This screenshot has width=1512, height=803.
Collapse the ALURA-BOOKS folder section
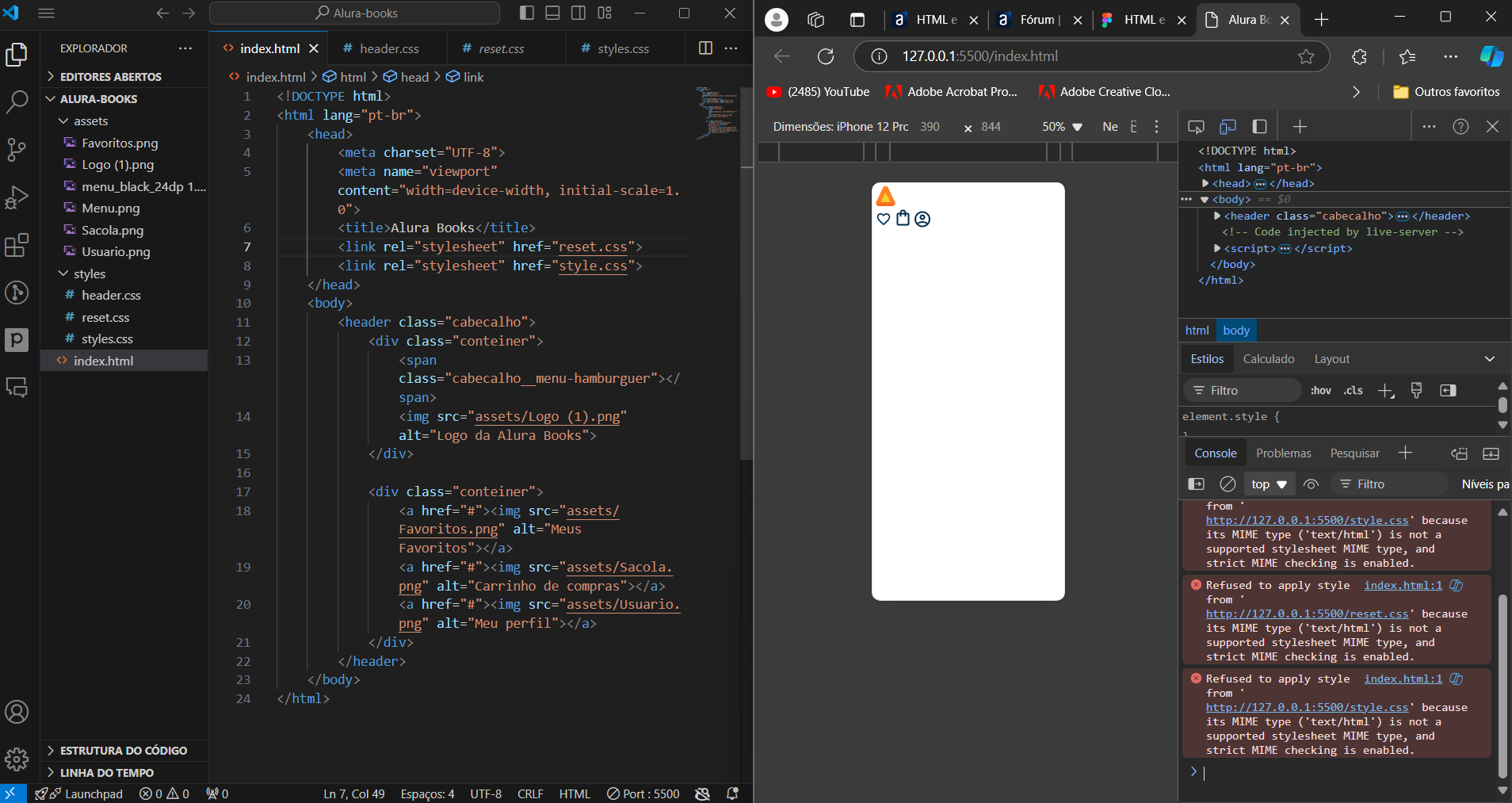(98, 99)
